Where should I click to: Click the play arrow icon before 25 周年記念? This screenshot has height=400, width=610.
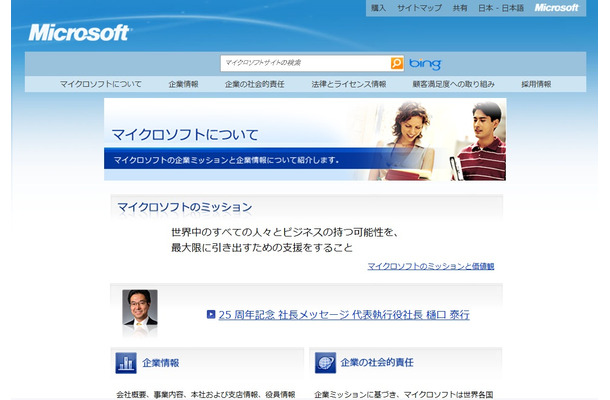click(211, 314)
